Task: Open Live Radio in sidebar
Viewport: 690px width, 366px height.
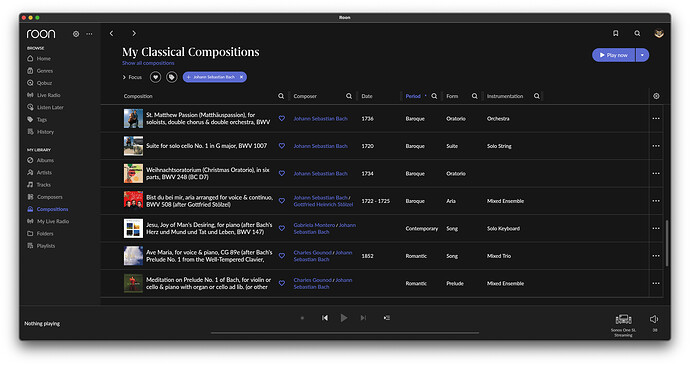Action: click(48, 95)
